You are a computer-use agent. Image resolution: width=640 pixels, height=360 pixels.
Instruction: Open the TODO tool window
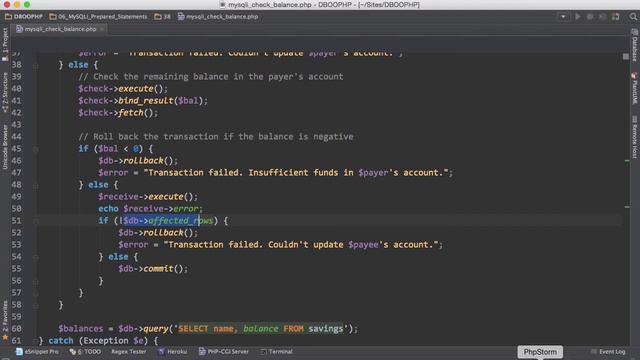click(85, 351)
